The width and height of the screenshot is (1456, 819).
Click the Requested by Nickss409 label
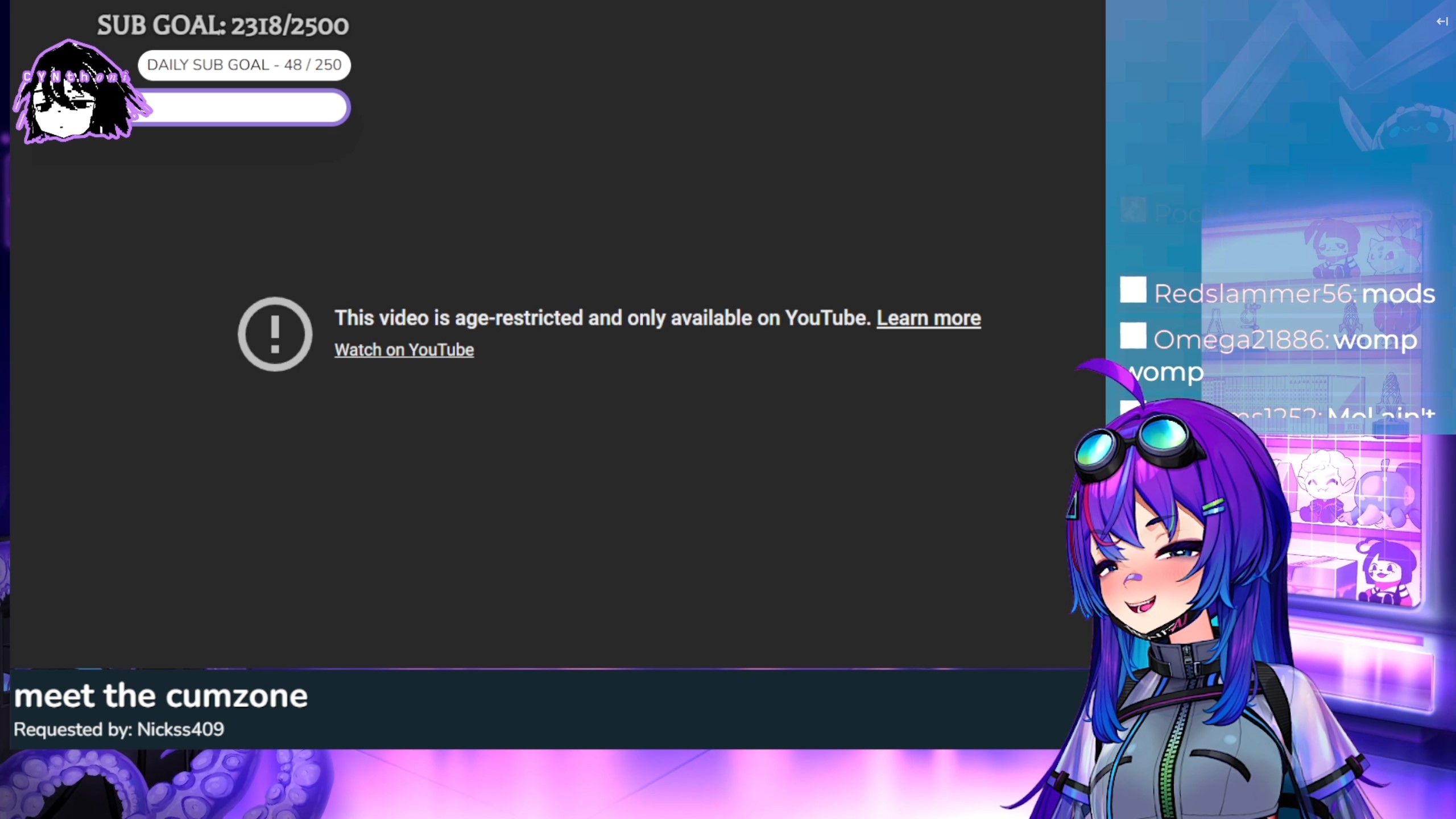pos(119,729)
